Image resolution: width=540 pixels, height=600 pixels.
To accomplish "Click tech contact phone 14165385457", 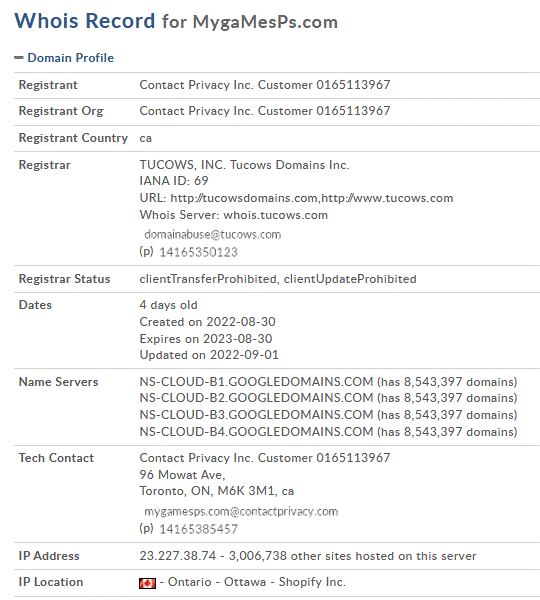I will coord(198,529).
